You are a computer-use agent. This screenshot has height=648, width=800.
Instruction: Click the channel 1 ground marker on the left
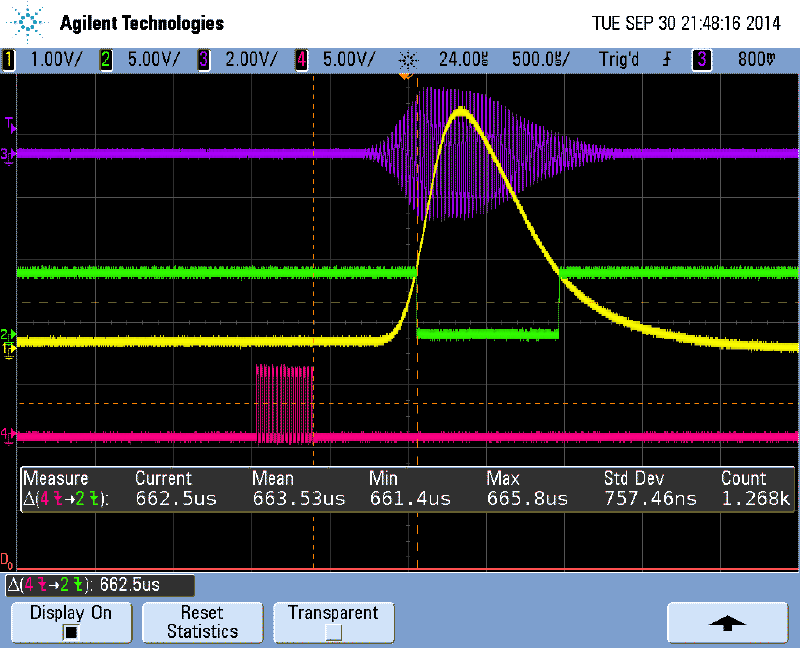pos(10,350)
